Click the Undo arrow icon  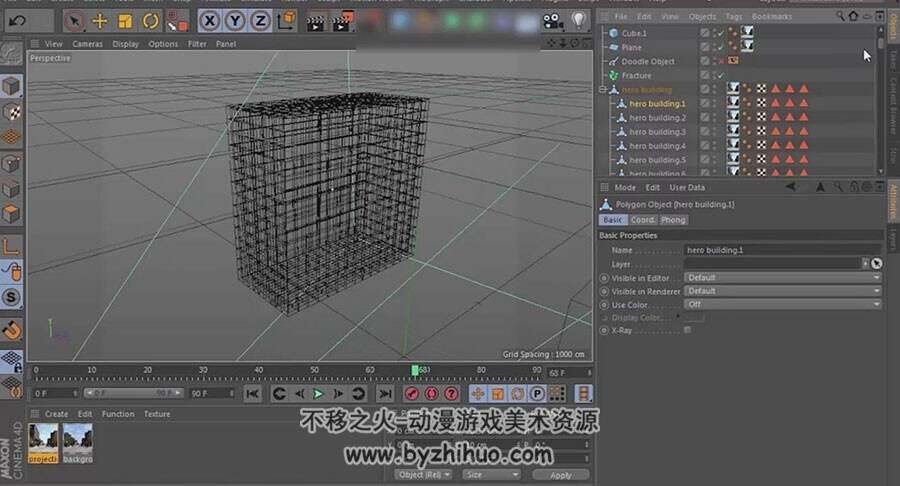pos(17,21)
